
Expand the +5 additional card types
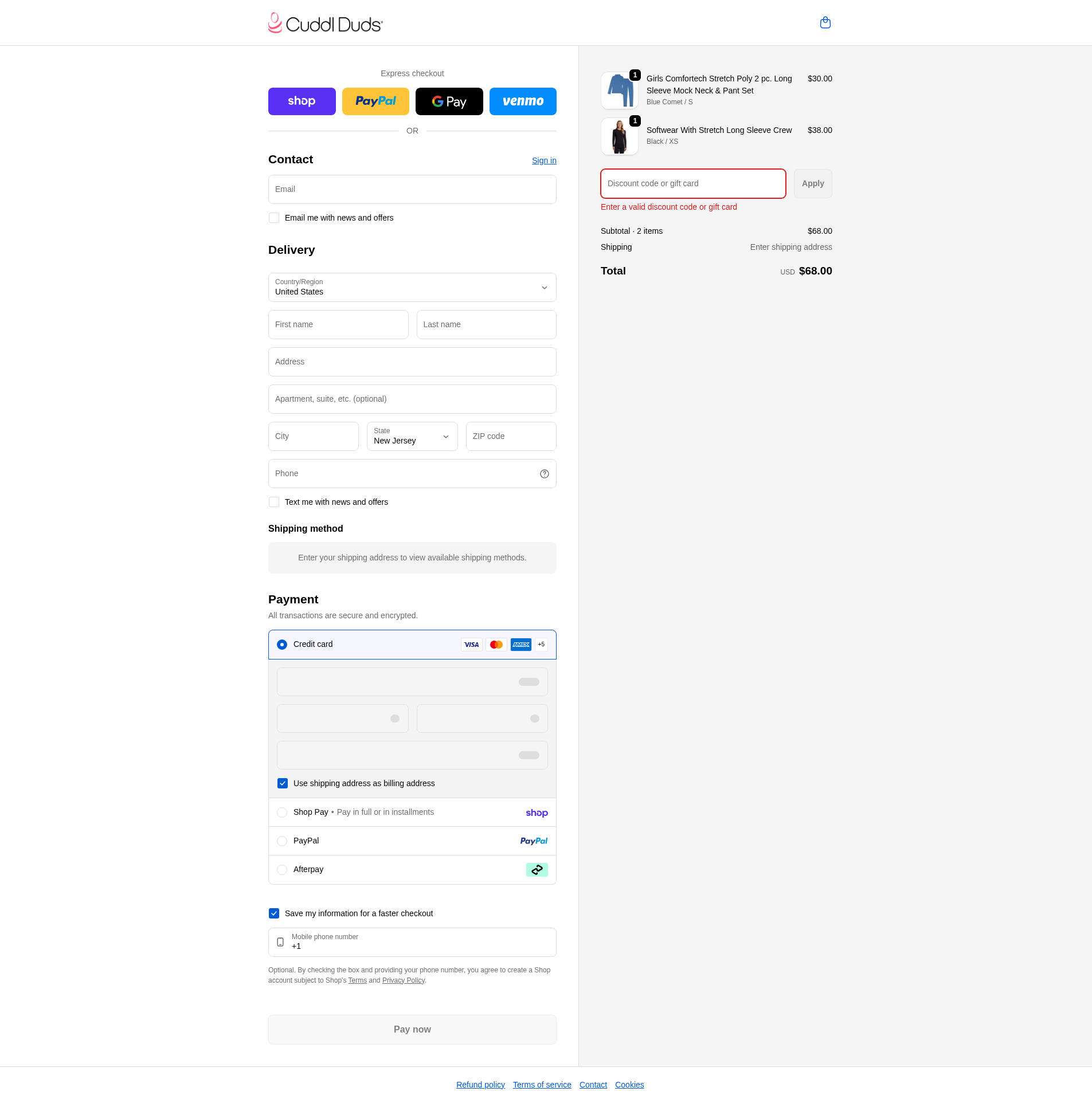[540, 644]
